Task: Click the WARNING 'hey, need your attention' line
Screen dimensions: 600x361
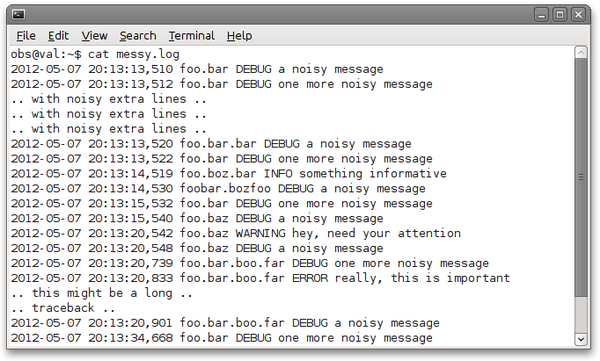Action: (236, 234)
